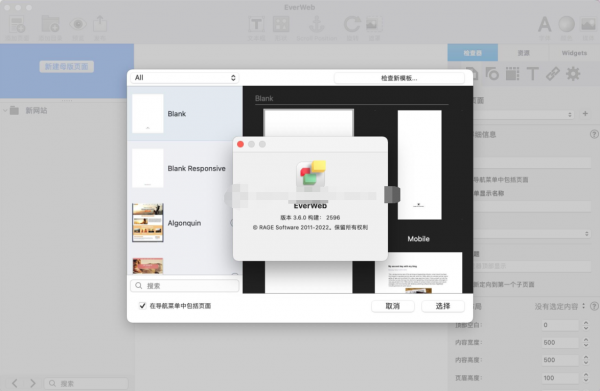This screenshot has width=600, height=391.
Task: Click the 内容宽度 value field
Action: pos(560,342)
